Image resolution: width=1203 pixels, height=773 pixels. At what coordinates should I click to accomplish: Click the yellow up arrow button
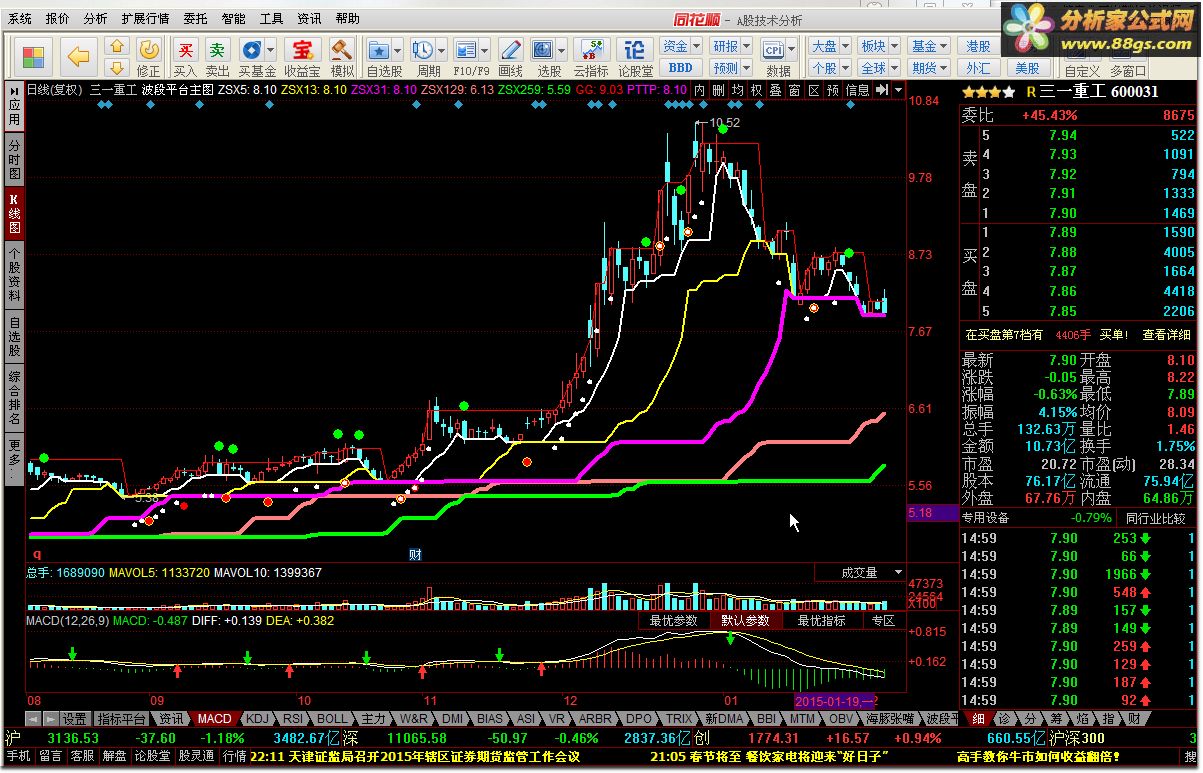[x=117, y=46]
